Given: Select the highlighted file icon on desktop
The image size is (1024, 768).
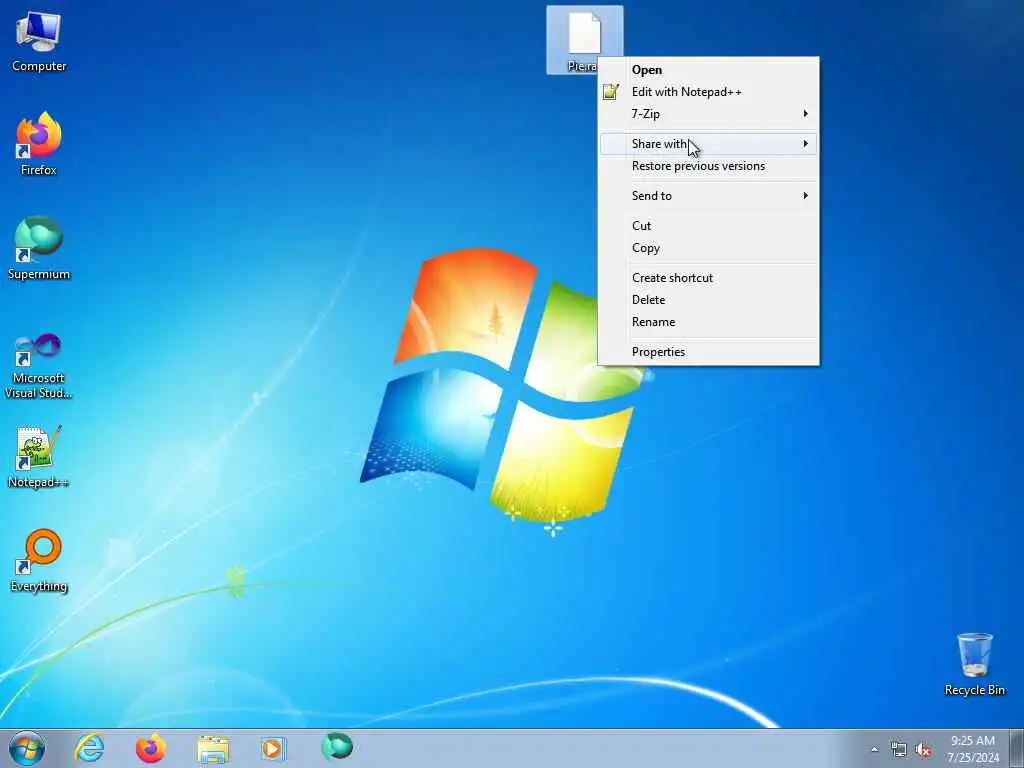Looking at the screenshot, I should pyautogui.click(x=584, y=40).
